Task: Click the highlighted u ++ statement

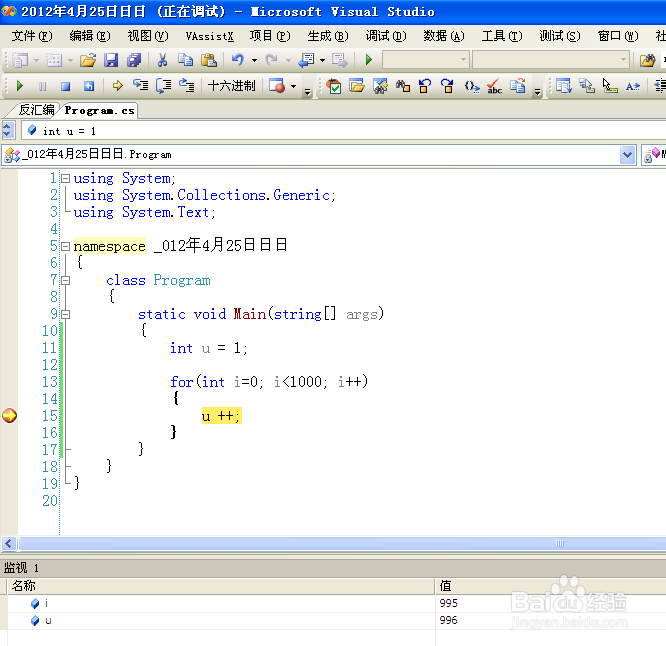Action: click(x=221, y=416)
